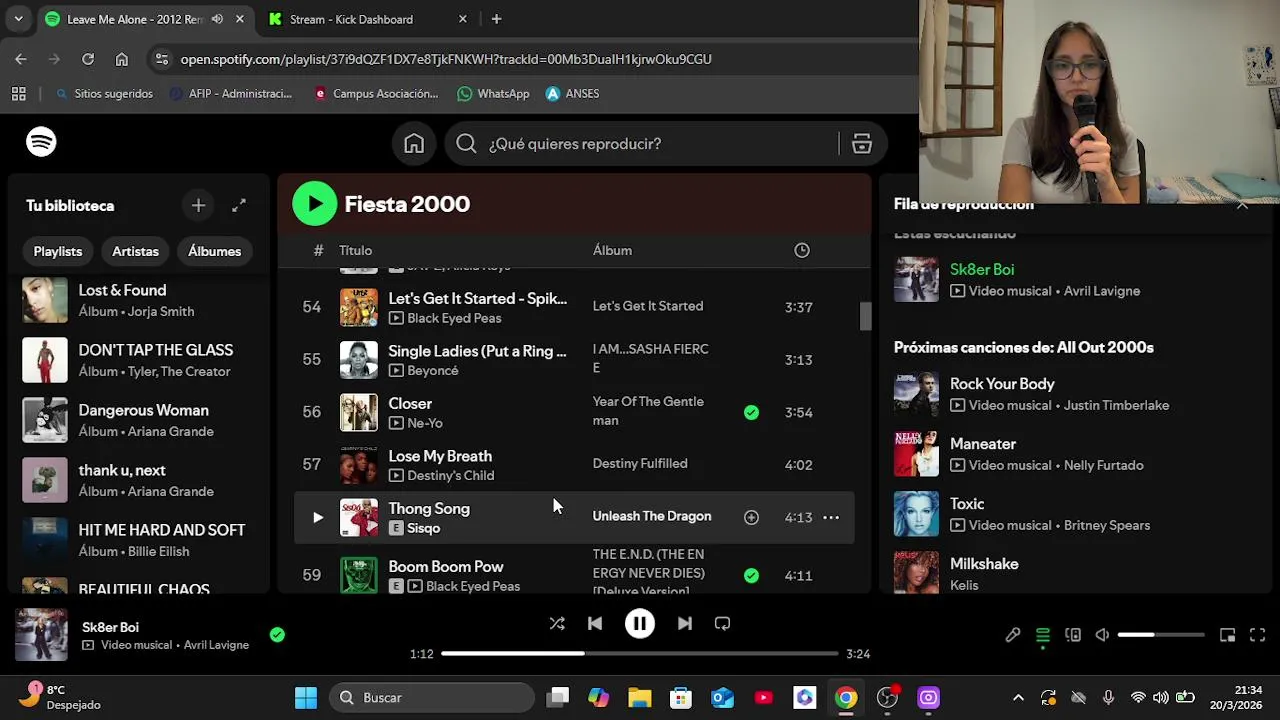Open connect to a device icon

click(x=1073, y=635)
